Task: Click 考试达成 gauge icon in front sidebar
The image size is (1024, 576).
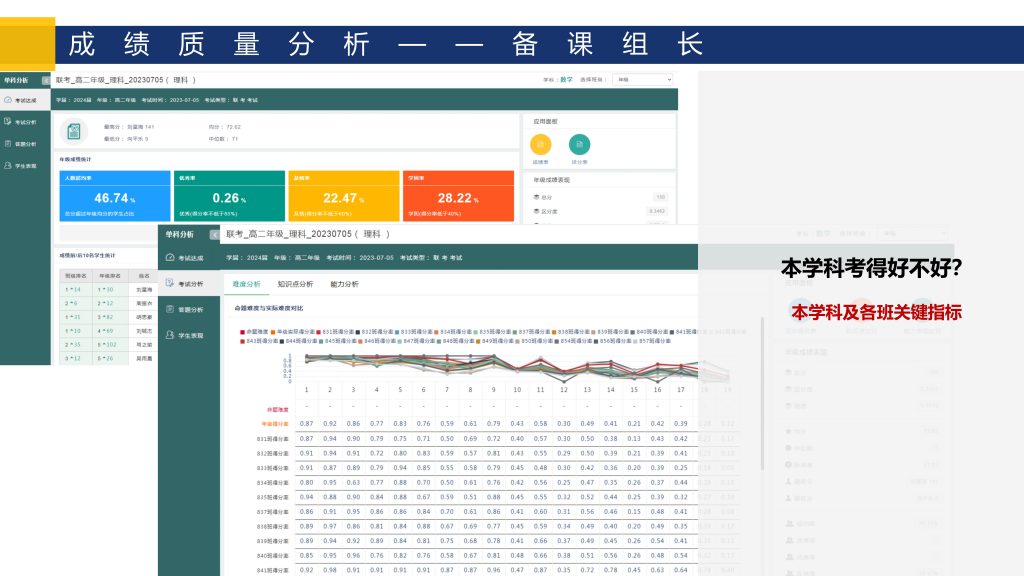Action: point(170,258)
